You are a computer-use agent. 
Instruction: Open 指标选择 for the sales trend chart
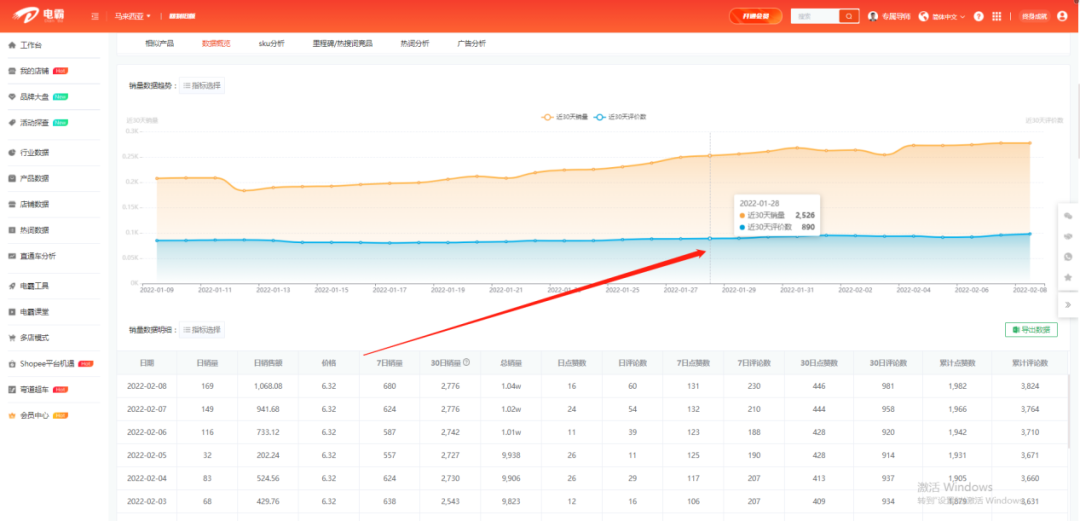(x=202, y=86)
